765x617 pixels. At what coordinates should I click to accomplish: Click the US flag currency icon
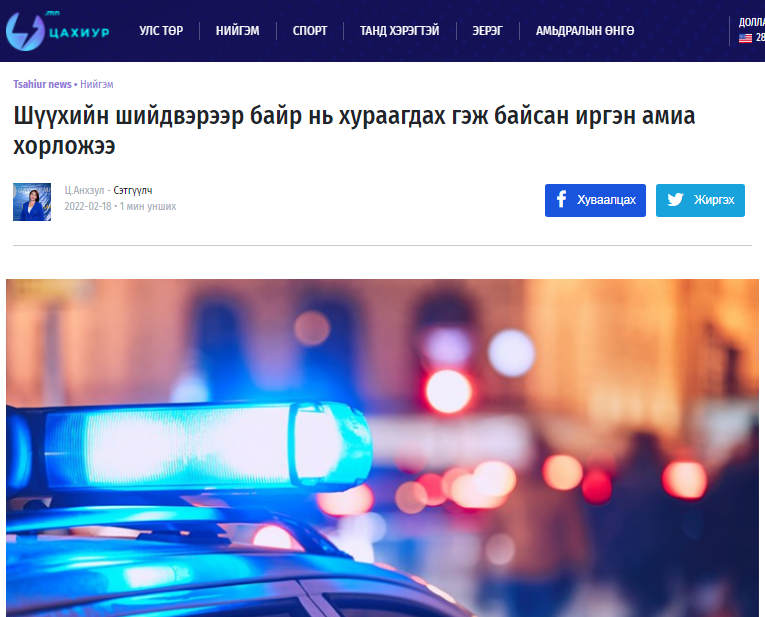[x=745, y=38]
